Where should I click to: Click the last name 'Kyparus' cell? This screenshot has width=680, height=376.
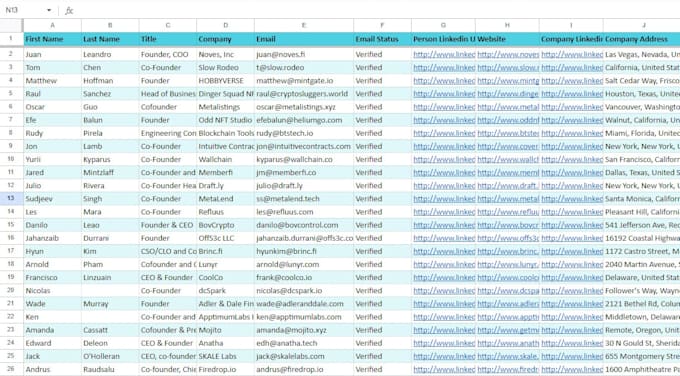click(110, 160)
